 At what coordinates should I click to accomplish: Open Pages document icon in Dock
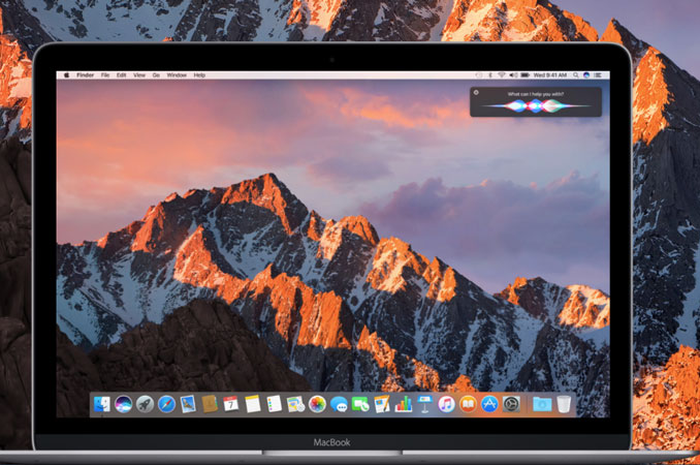click(x=382, y=404)
